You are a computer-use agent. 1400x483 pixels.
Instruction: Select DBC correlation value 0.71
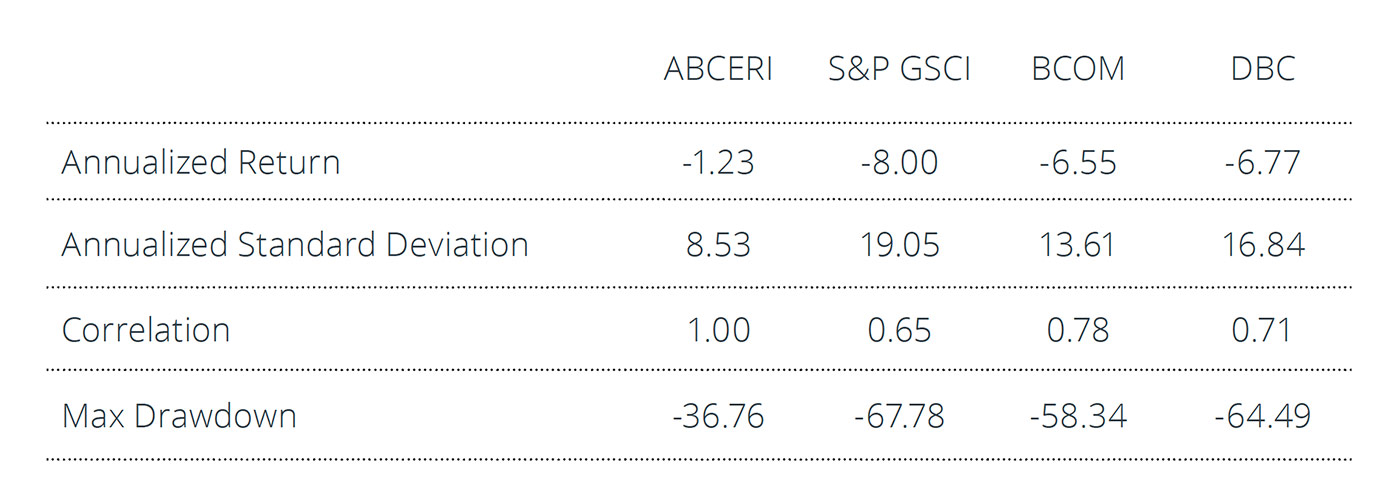click(x=1263, y=330)
